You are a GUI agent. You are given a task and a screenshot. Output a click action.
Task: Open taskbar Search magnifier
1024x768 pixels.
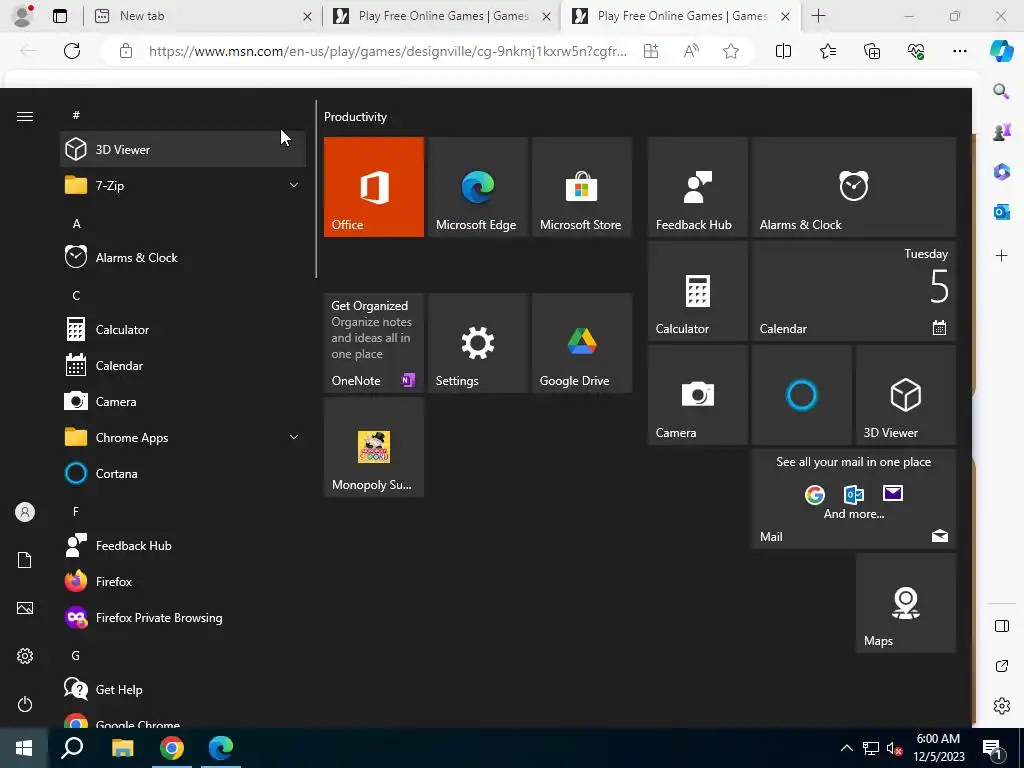click(72, 748)
